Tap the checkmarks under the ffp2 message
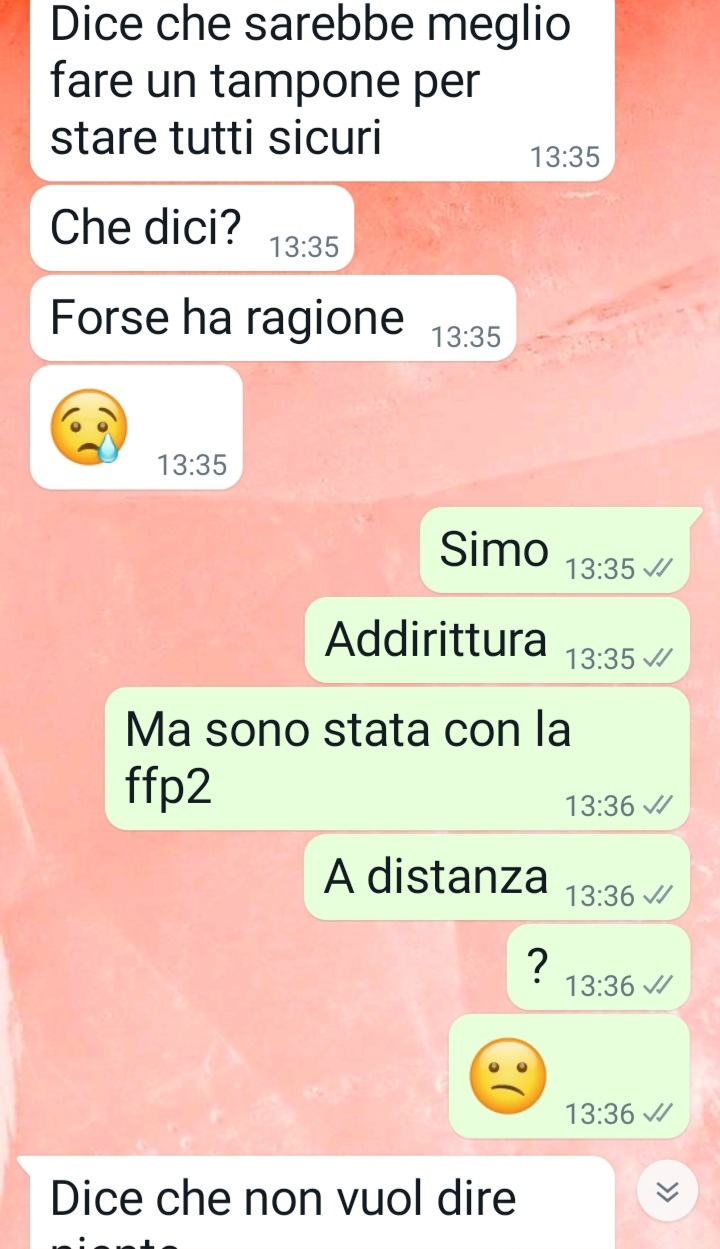This screenshot has width=720, height=1249. tap(657, 806)
